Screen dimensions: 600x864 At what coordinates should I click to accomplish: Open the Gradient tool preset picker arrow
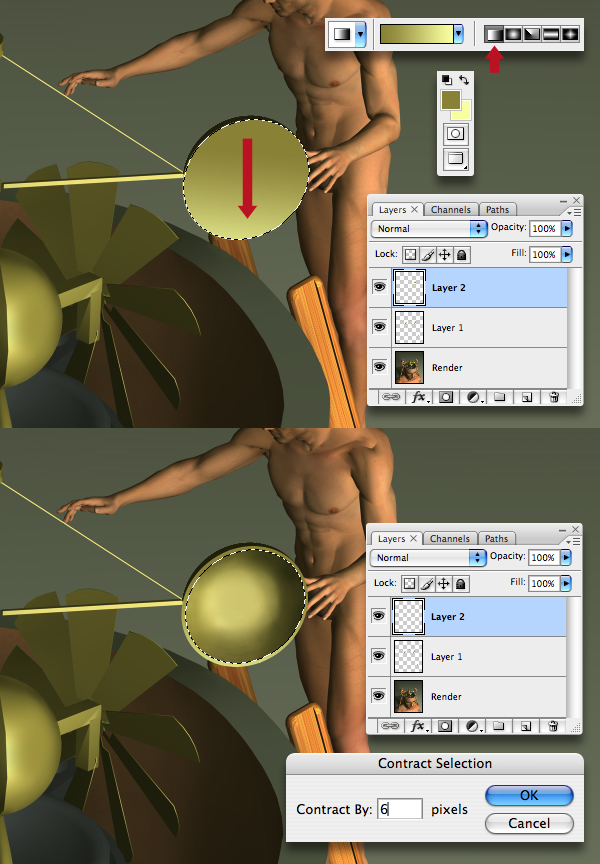coord(360,34)
